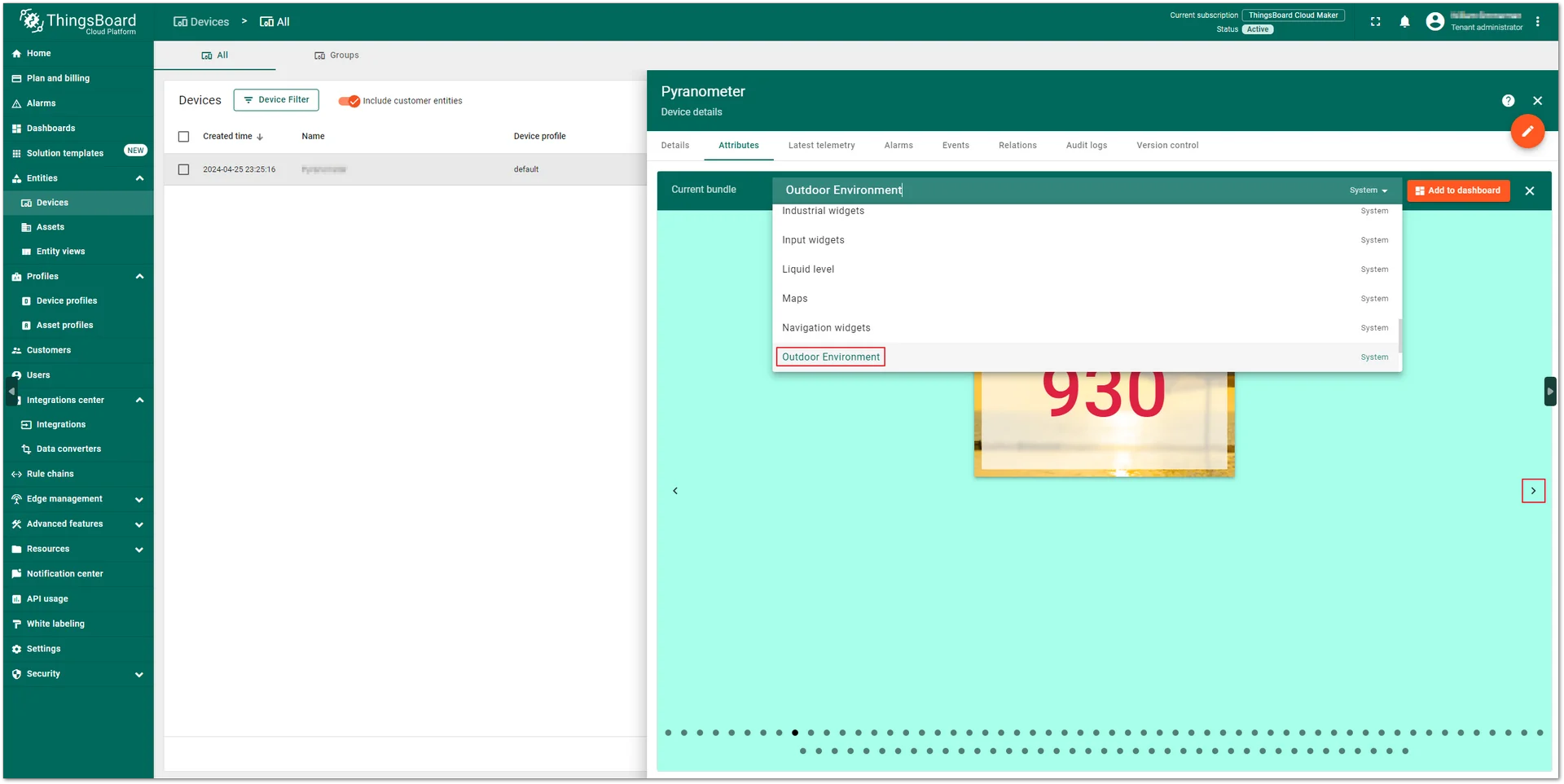This screenshot has width=1564, height=784.
Task: Select Input widgets bundle option
Action: [x=1087, y=240]
